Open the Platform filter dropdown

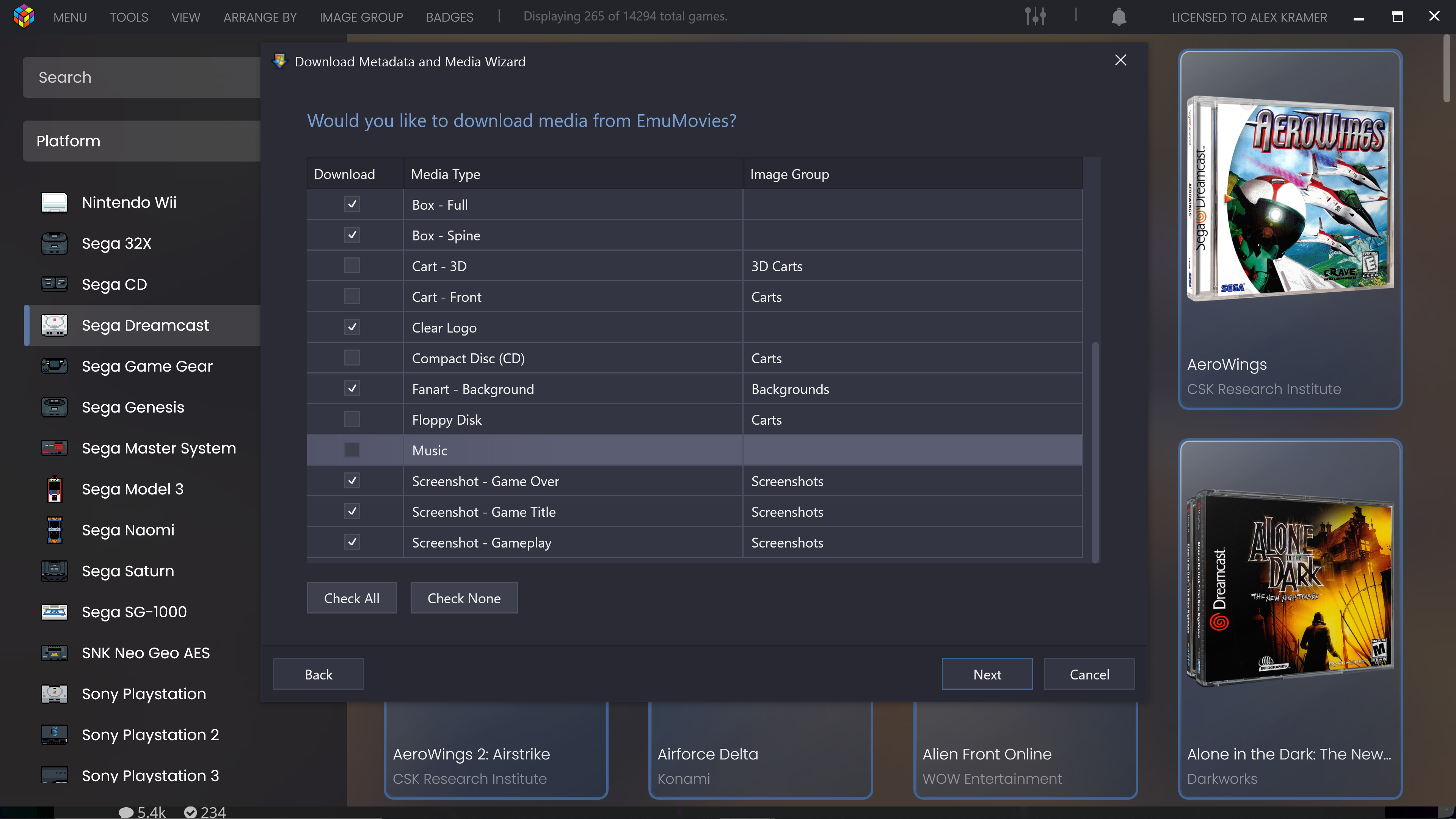141,141
